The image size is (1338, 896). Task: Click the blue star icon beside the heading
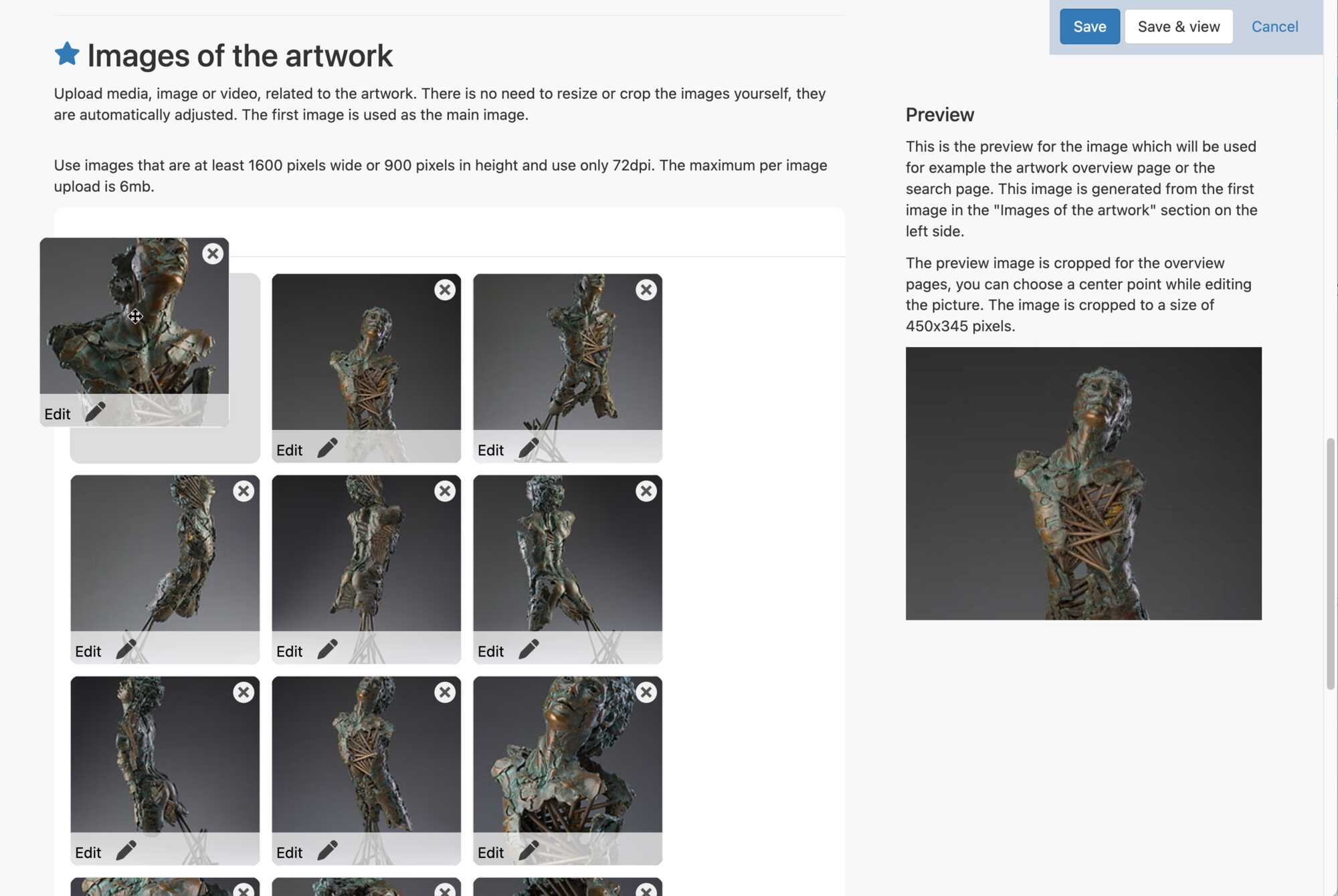[67, 54]
